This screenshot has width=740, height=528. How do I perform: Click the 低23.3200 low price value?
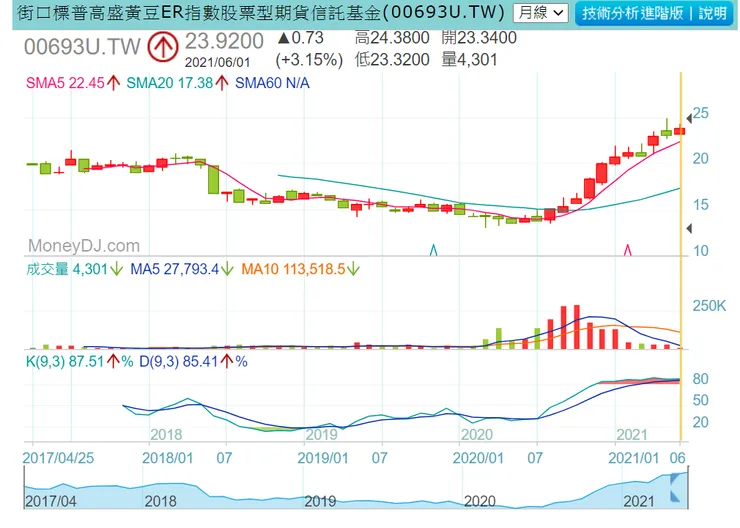(x=392, y=60)
